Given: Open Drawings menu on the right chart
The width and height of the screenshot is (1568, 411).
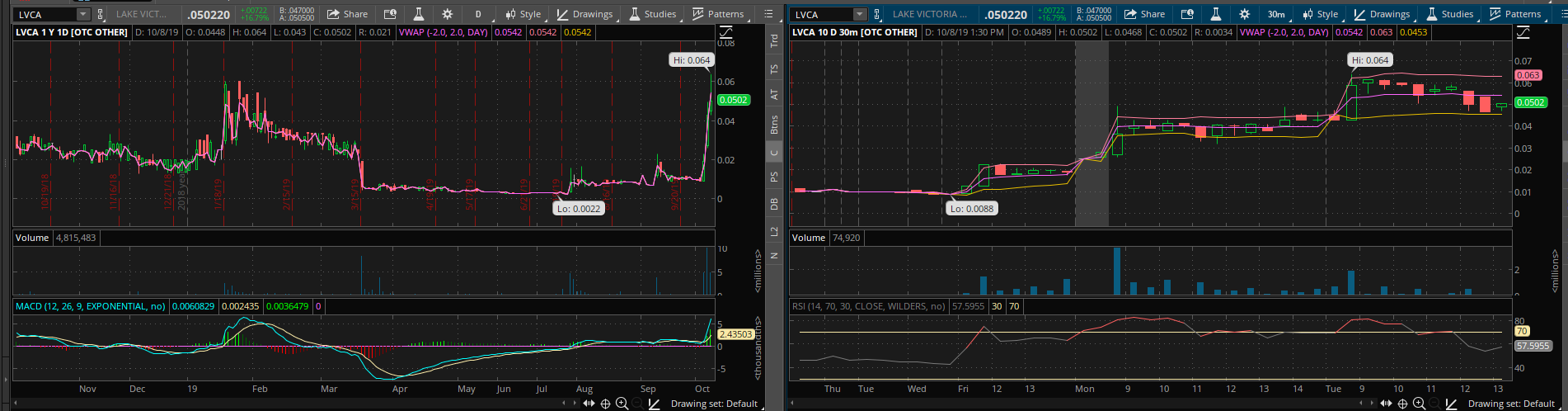Looking at the screenshot, I should tap(1382, 15).
